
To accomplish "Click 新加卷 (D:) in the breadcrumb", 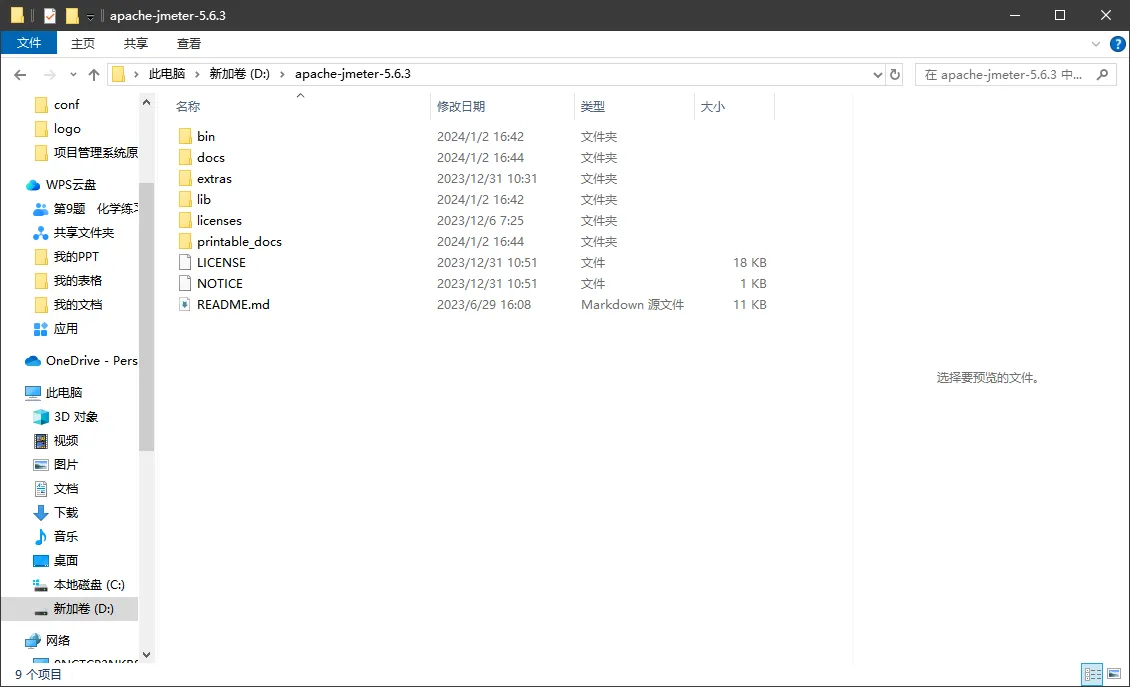I will click(239, 74).
